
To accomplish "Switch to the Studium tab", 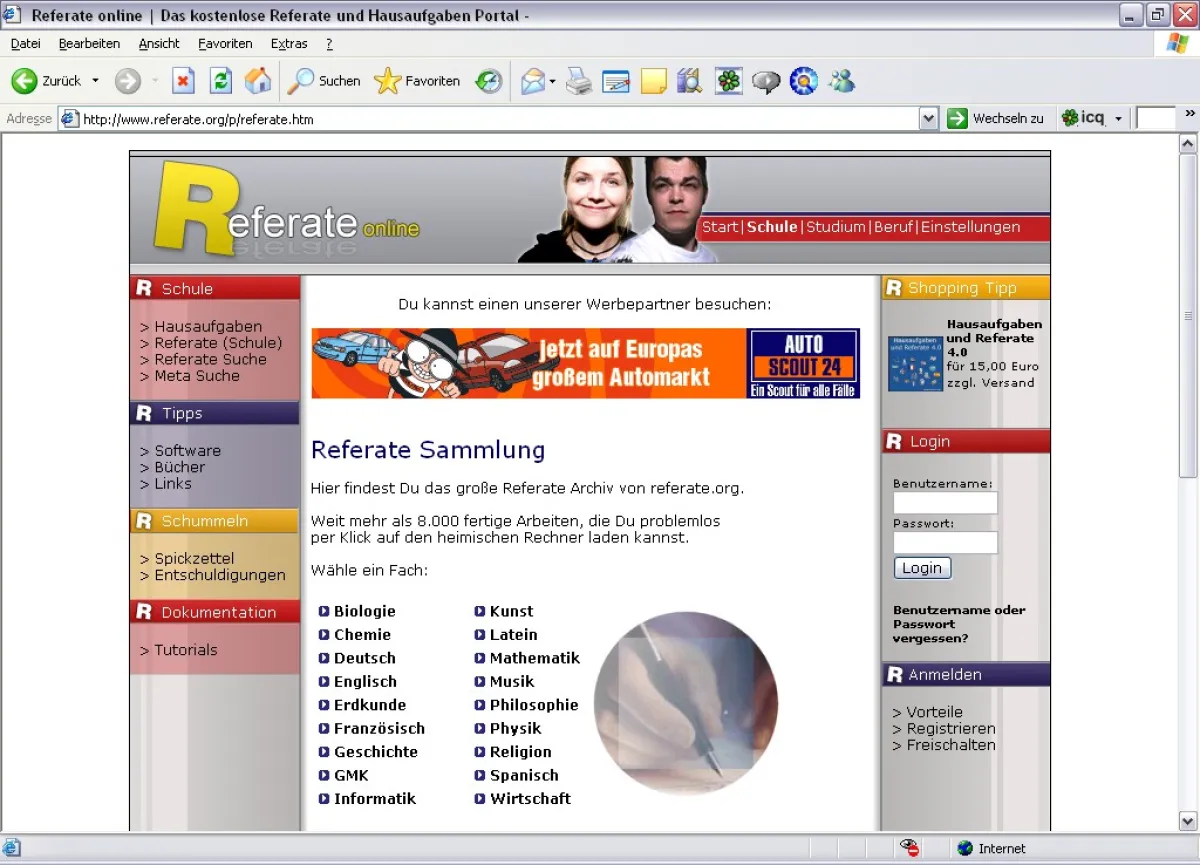I will 836,227.
